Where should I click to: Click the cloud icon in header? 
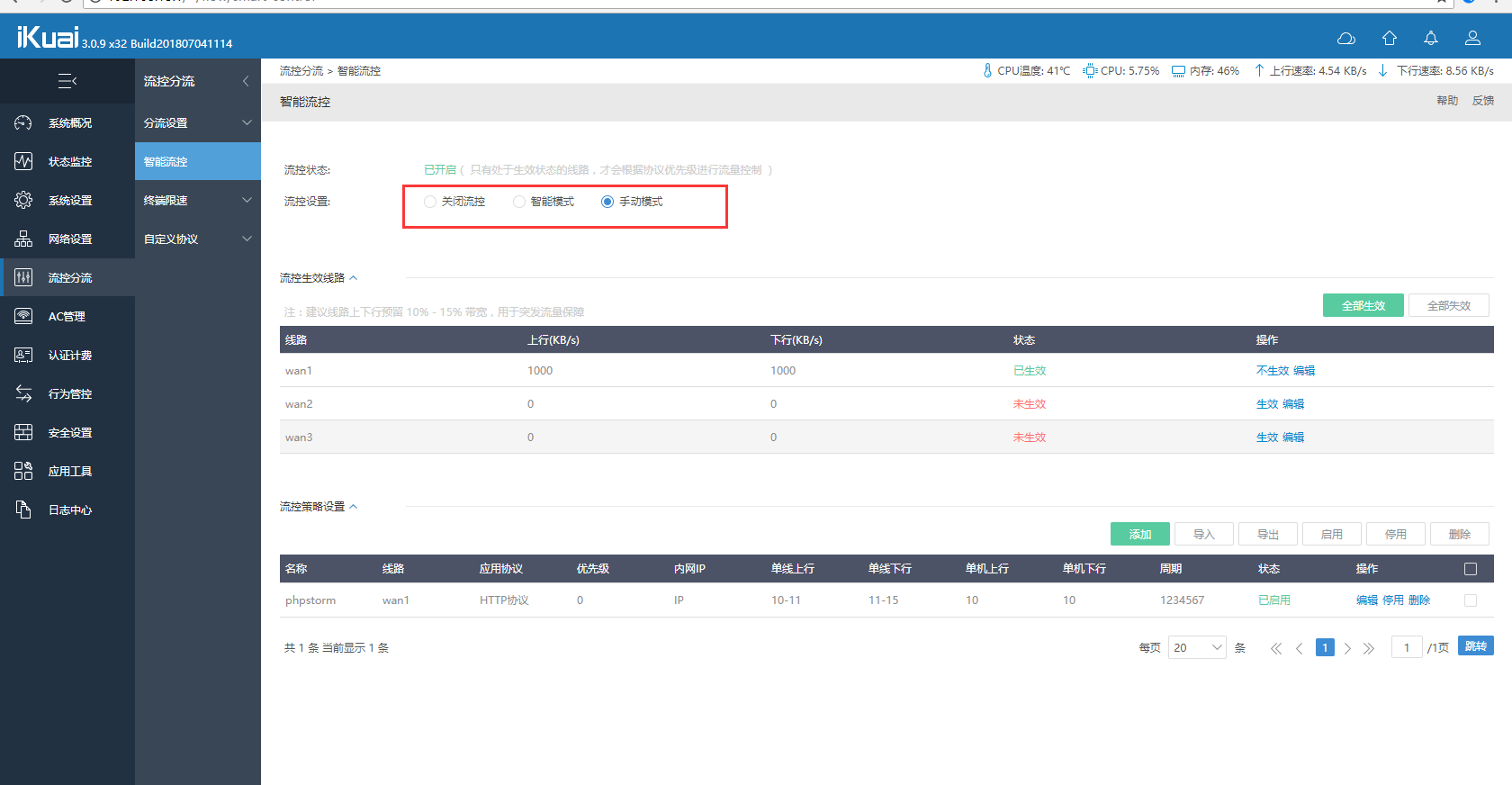pos(1346,38)
